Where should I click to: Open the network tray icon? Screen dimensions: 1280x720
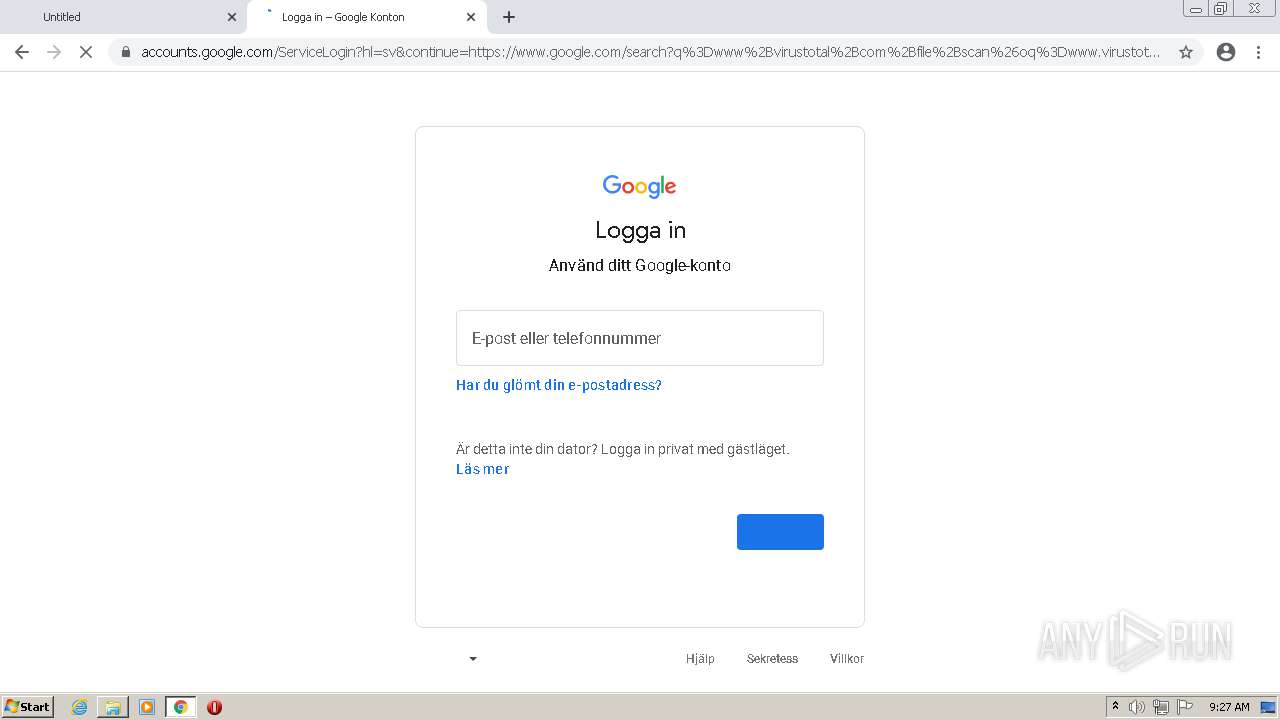1161,707
